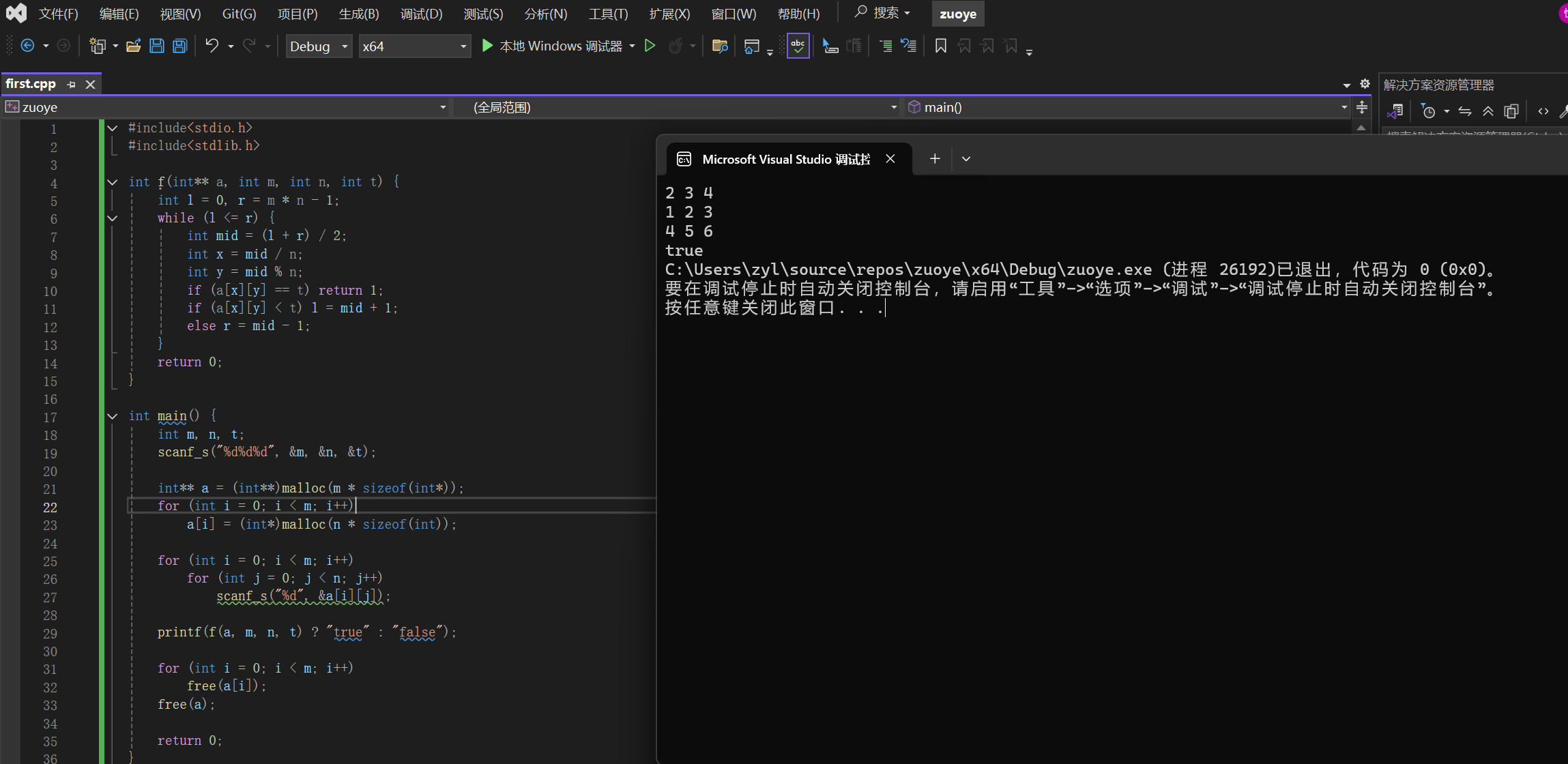This screenshot has width=1568, height=764.
Task: Click the Save All toolbar icon
Action: click(180, 46)
